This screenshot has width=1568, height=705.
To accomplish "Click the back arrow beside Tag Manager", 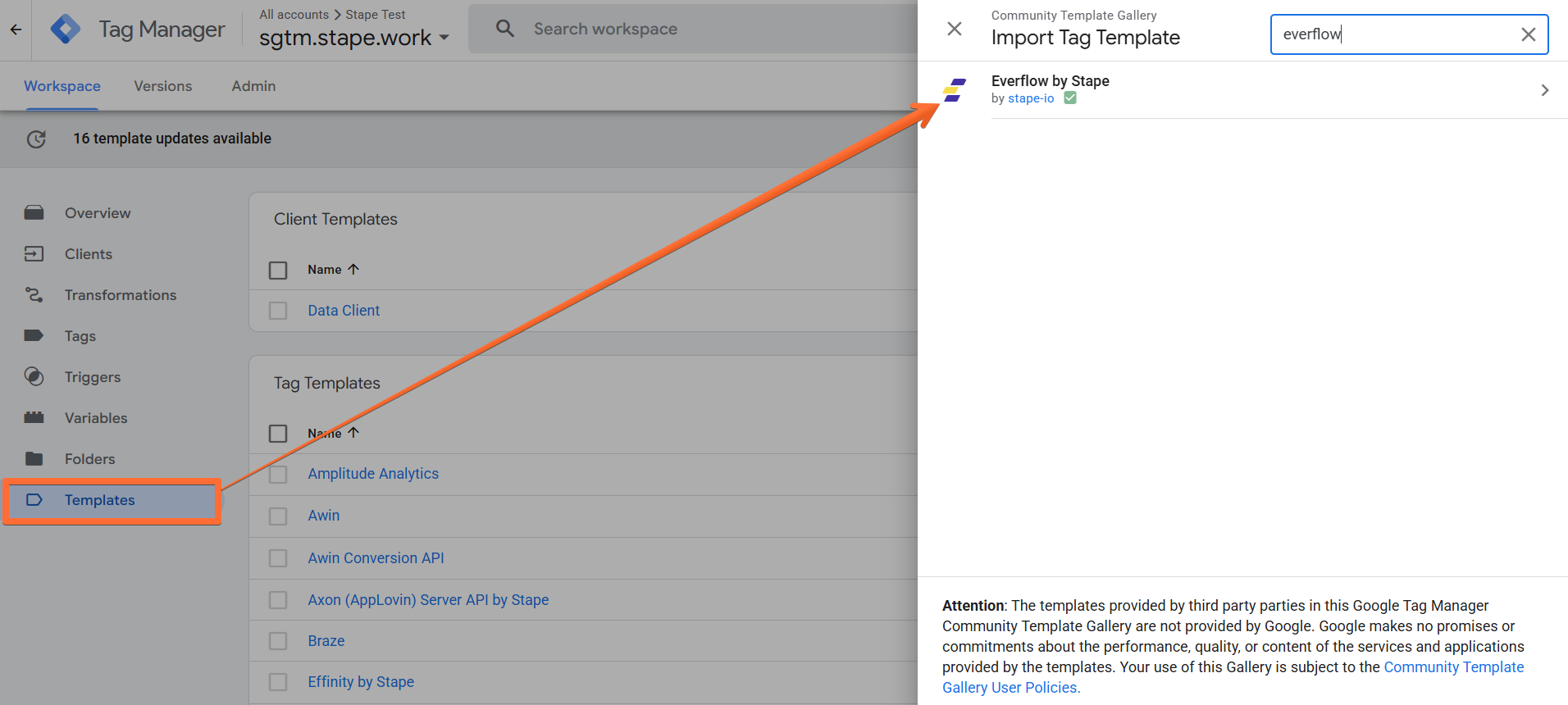I will tap(16, 30).
